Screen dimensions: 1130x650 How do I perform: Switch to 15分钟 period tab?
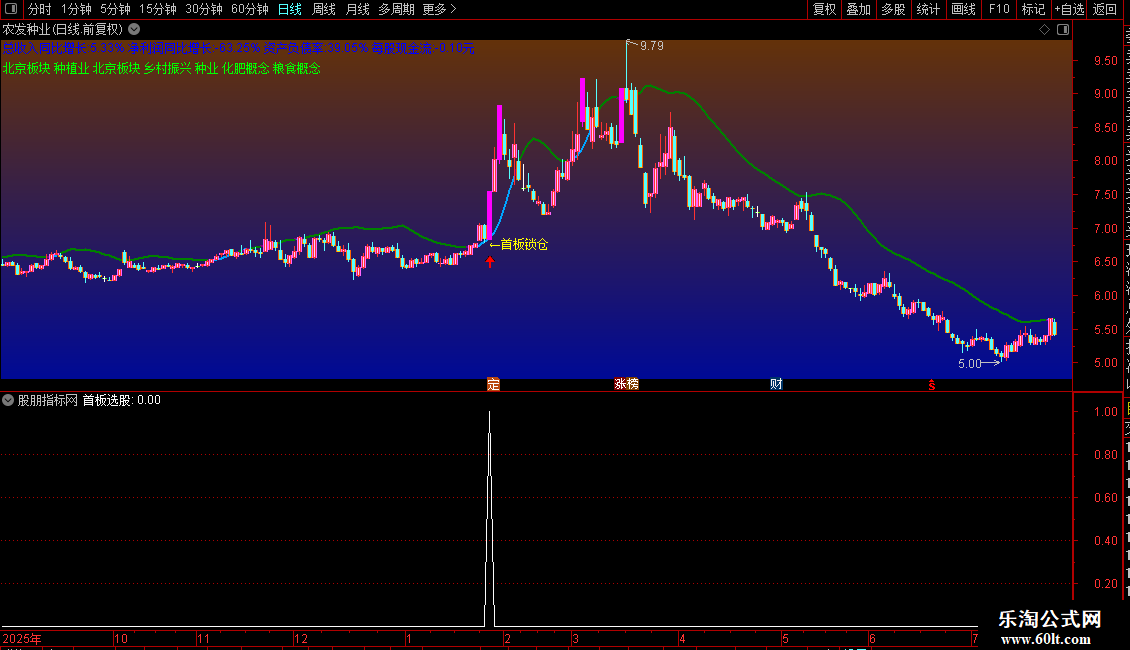pos(158,9)
